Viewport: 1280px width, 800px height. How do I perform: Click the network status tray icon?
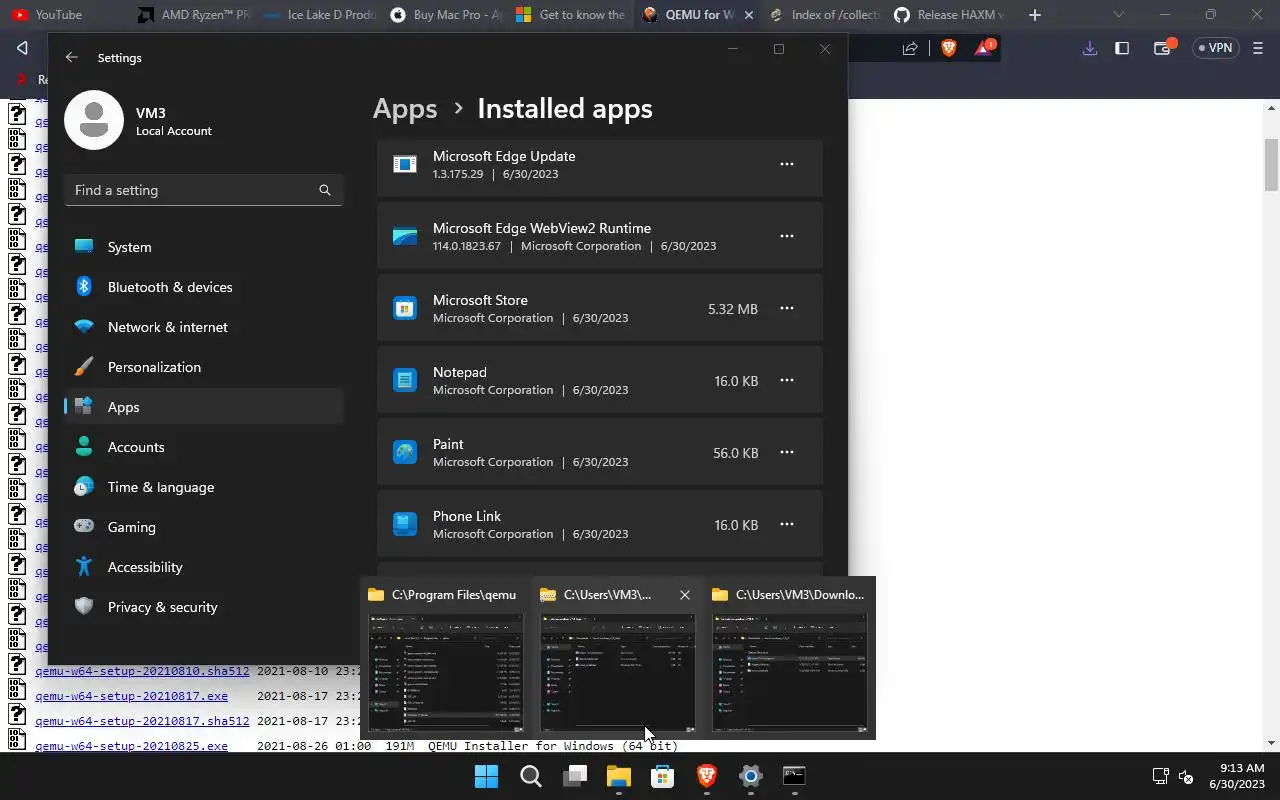coord(1160,776)
